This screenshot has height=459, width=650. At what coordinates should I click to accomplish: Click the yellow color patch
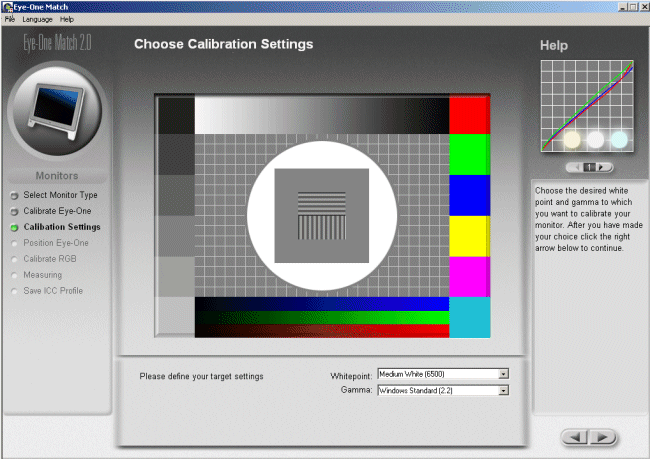click(469, 236)
